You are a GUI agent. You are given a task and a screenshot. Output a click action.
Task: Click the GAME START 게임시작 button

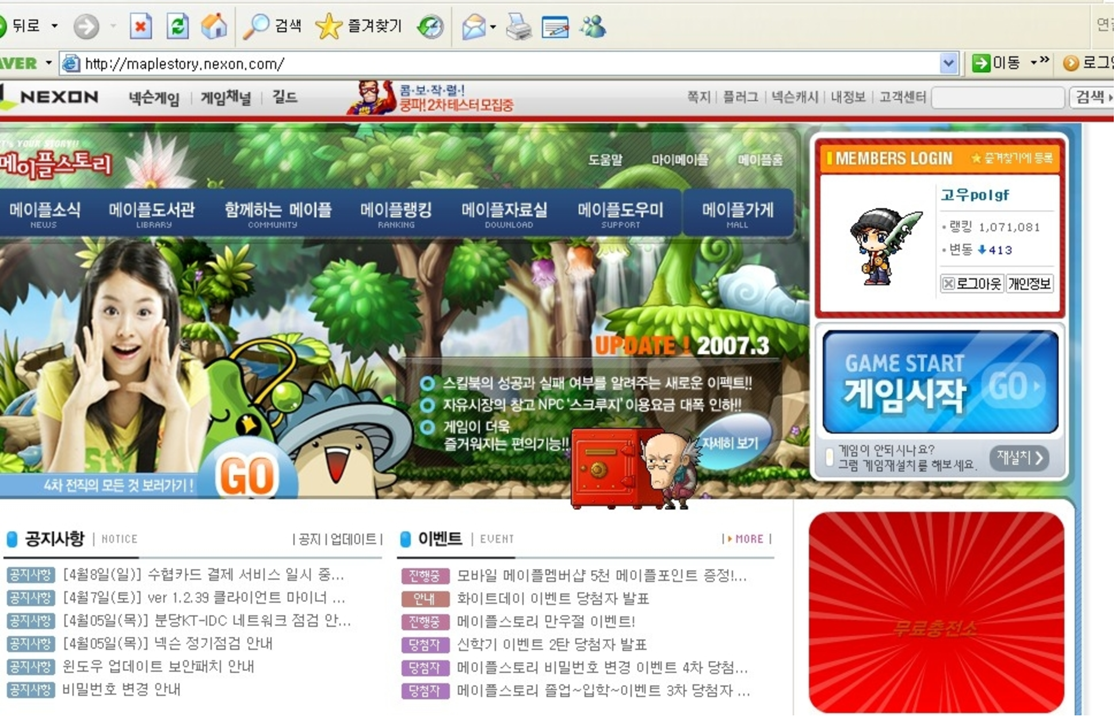pyautogui.click(x=940, y=382)
